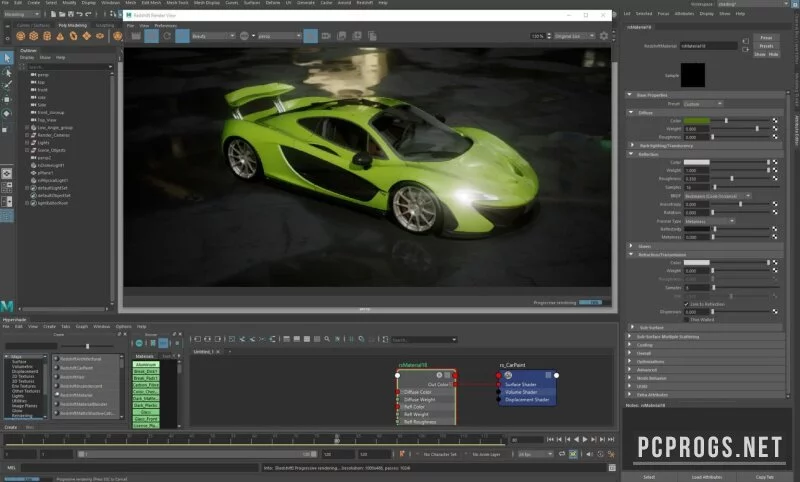
Task: Expand the Low_Angle_group outliner node
Action: pyautogui.click(x=27, y=128)
